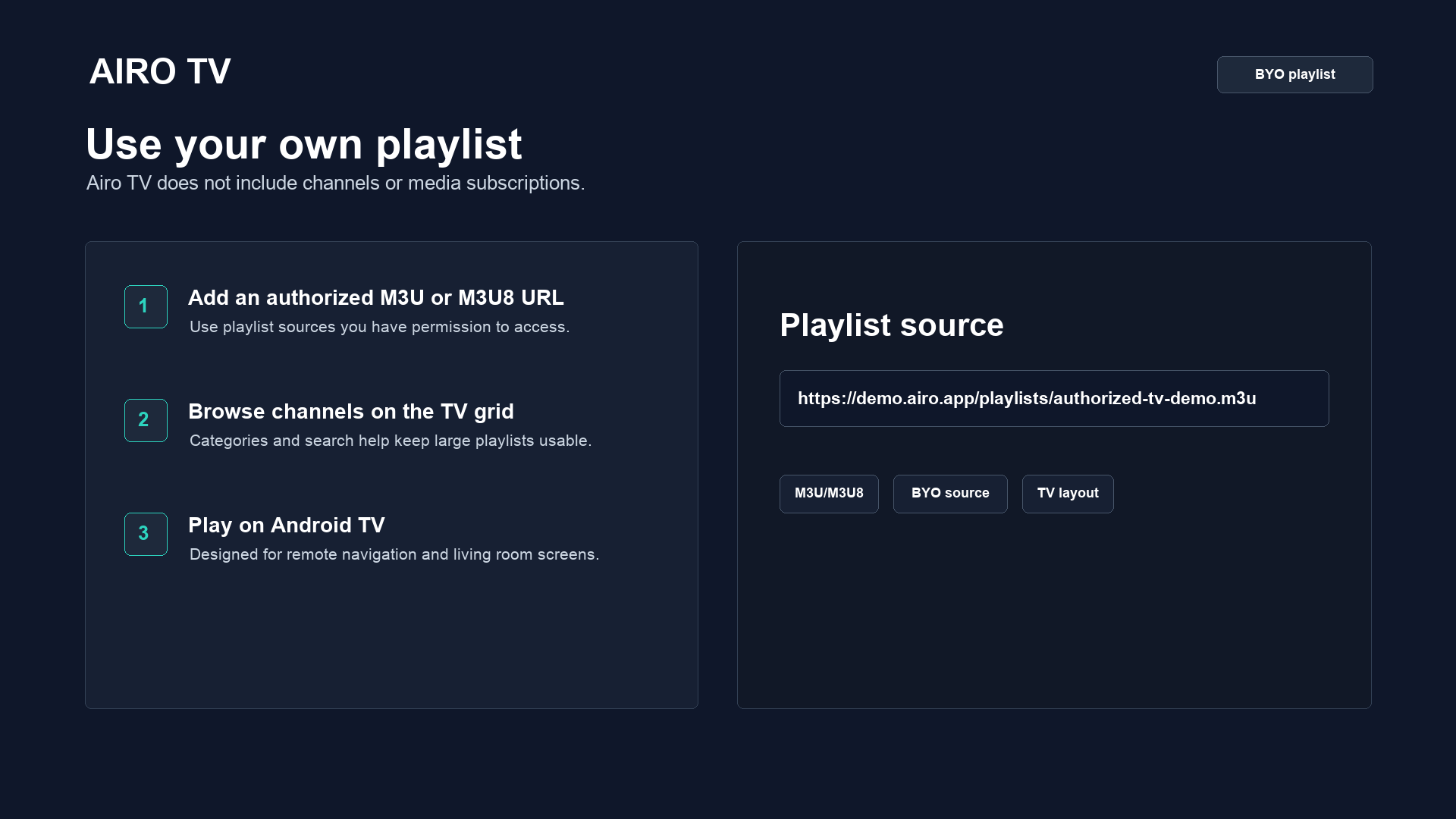Viewport: 1456px width, 819px height.
Task: Click the step 3 number badge
Action: 146,534
